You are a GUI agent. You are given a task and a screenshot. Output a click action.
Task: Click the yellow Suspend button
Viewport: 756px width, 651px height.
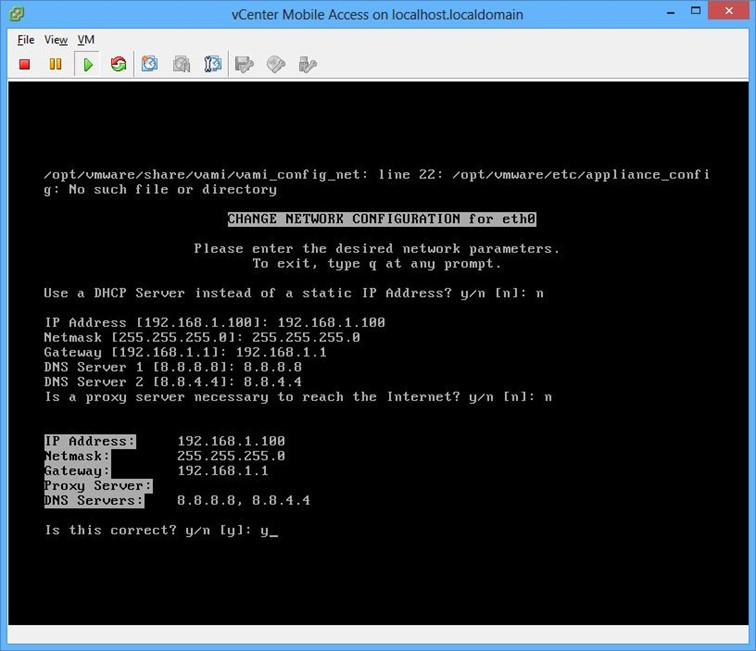[x=55, y=64]
